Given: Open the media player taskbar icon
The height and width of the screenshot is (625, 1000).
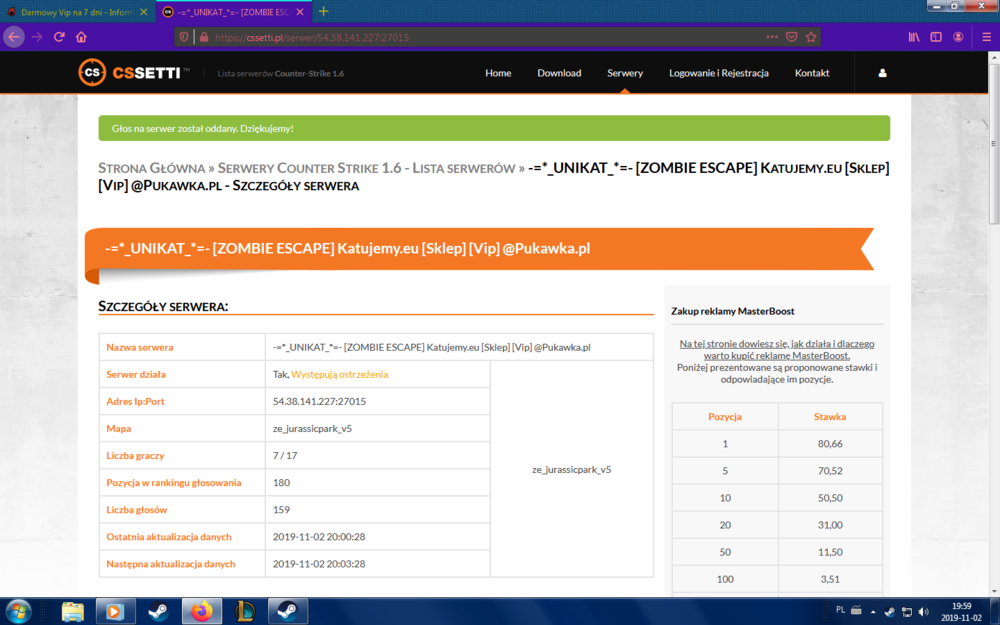Looking at the screenshot, I should [x=115, y=612].
